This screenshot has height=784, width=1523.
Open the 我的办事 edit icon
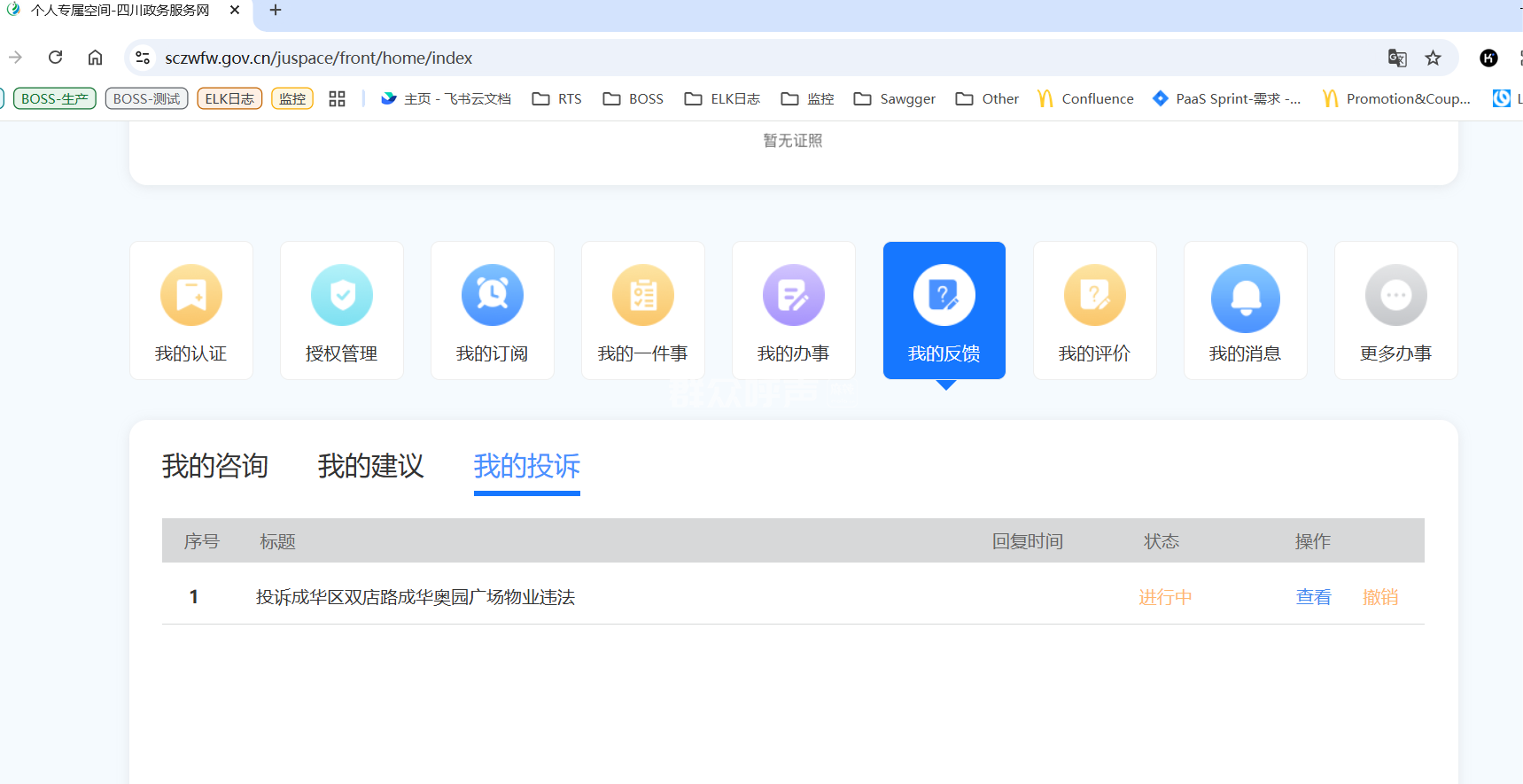794,296
